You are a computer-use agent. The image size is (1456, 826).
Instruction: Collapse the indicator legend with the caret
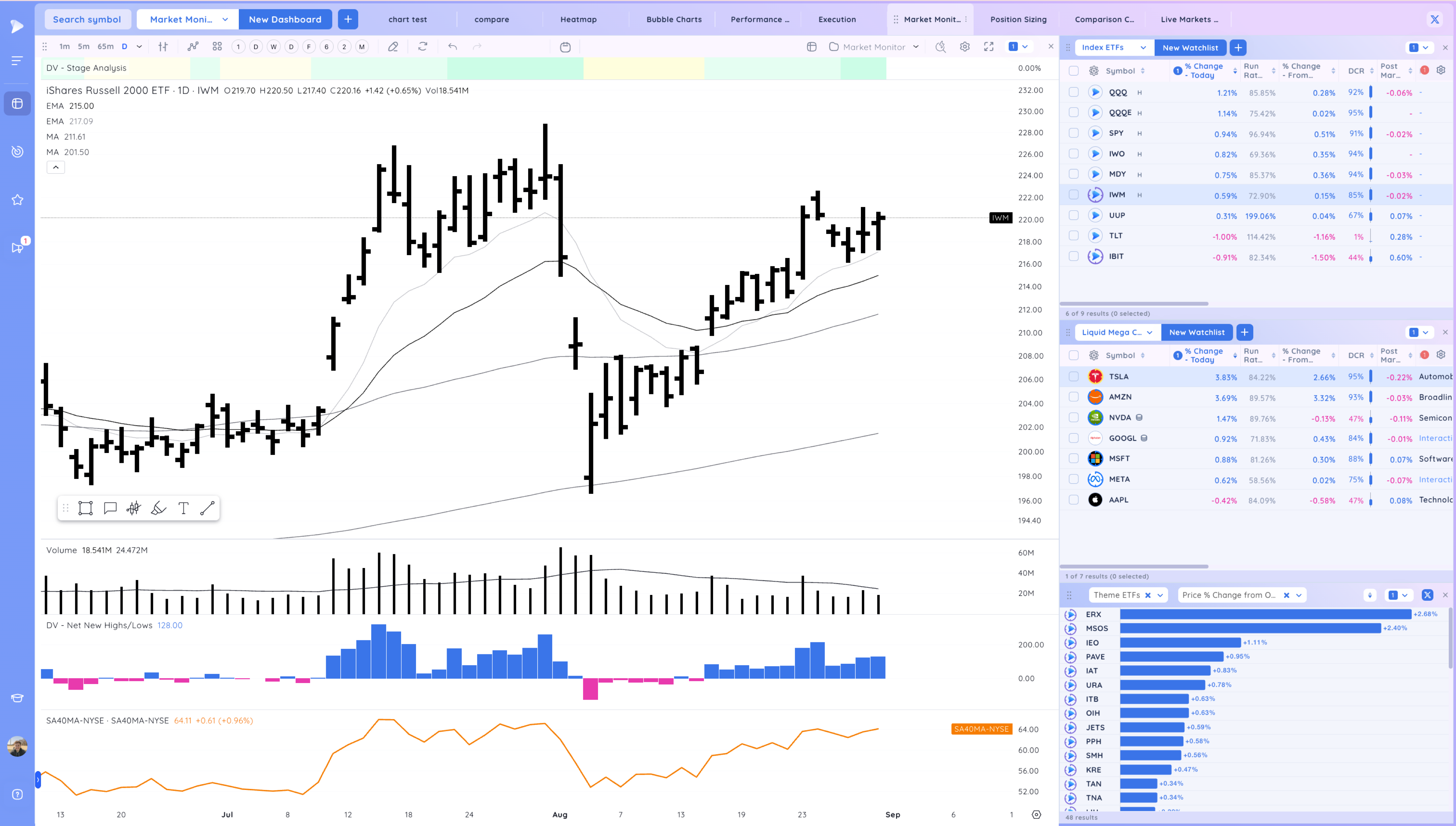coord(56,167)
